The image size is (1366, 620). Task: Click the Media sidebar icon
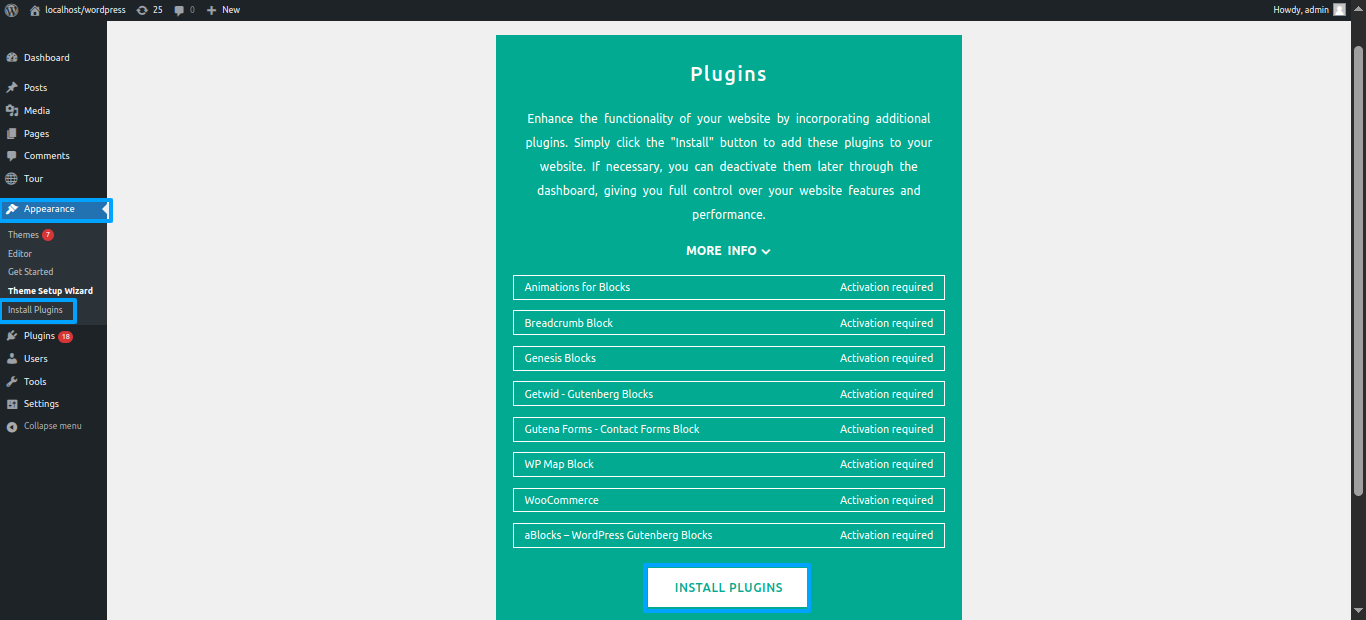click(12, 111)
